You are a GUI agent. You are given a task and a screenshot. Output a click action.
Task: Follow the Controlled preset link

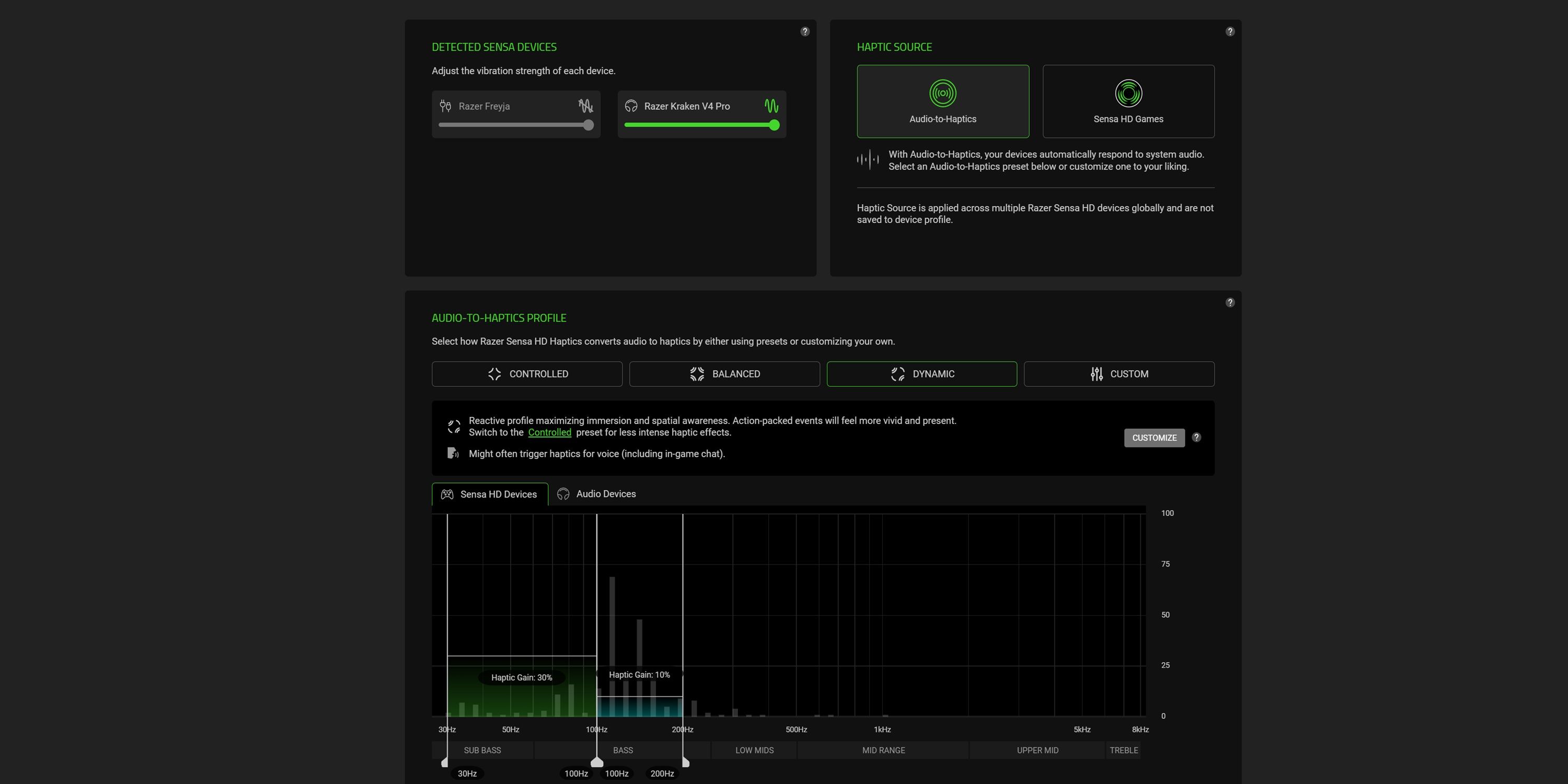(550, 432)
